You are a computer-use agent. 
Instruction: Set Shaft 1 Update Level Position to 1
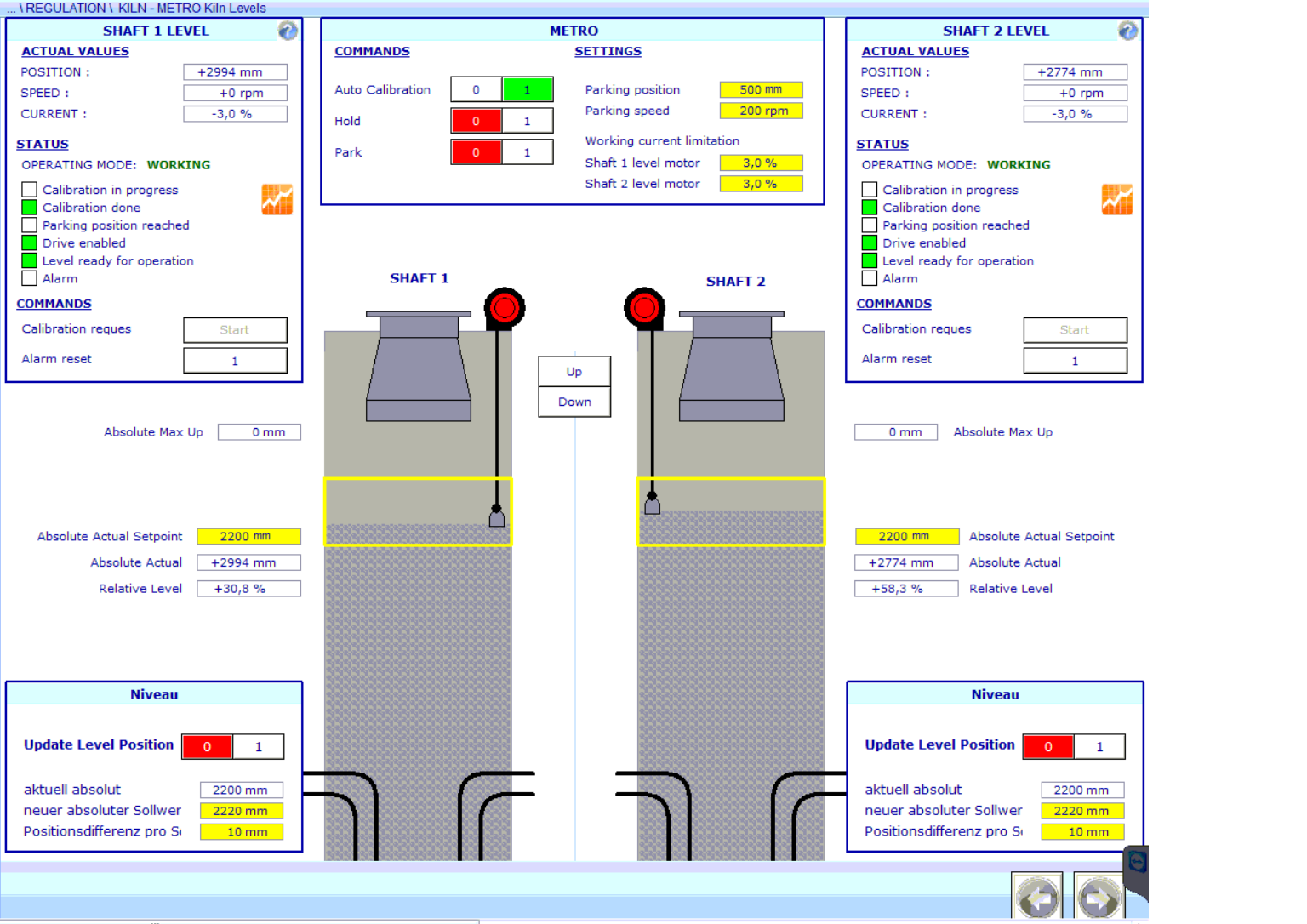259,746
